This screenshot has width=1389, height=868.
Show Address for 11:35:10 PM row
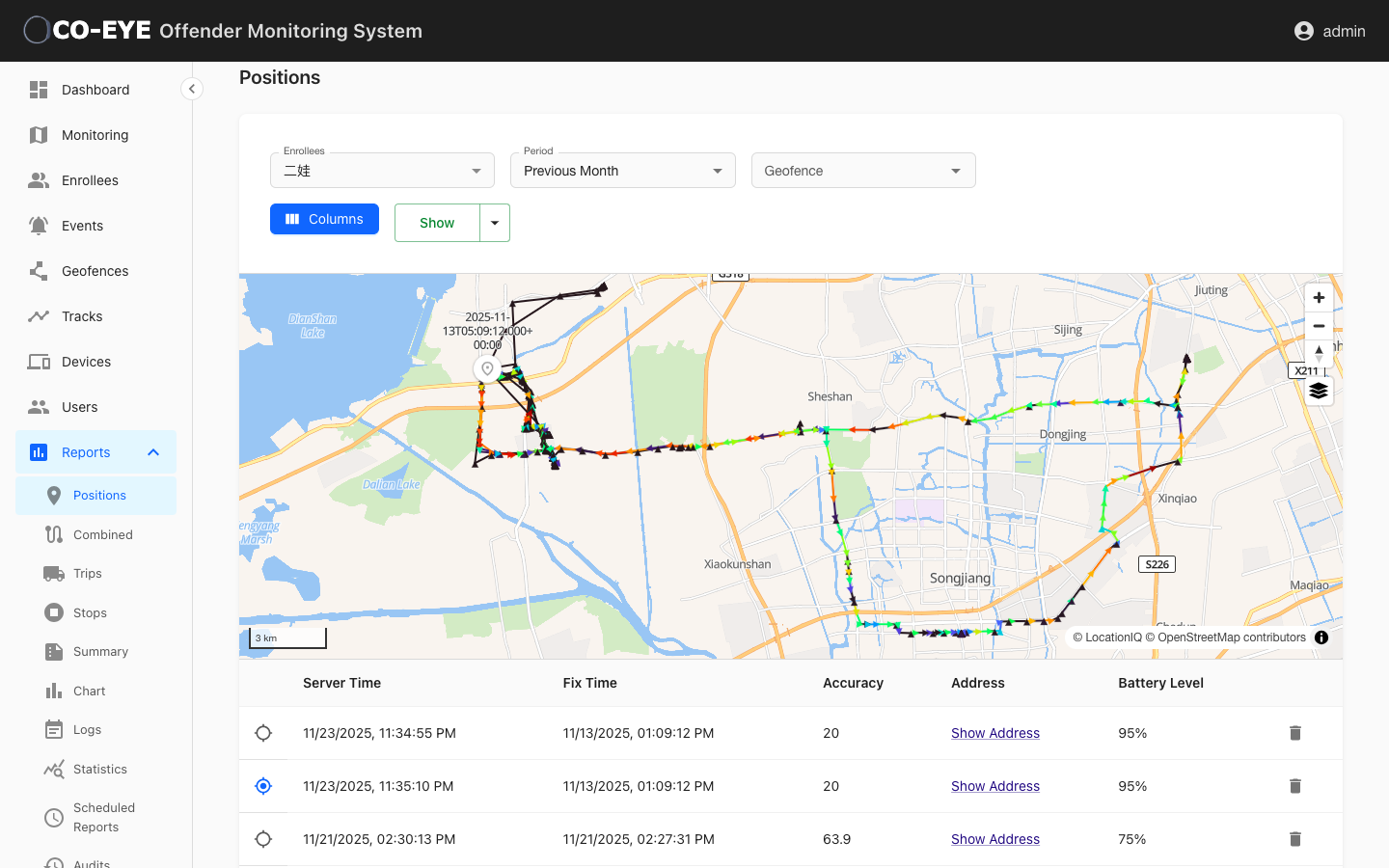coord(995,786)
